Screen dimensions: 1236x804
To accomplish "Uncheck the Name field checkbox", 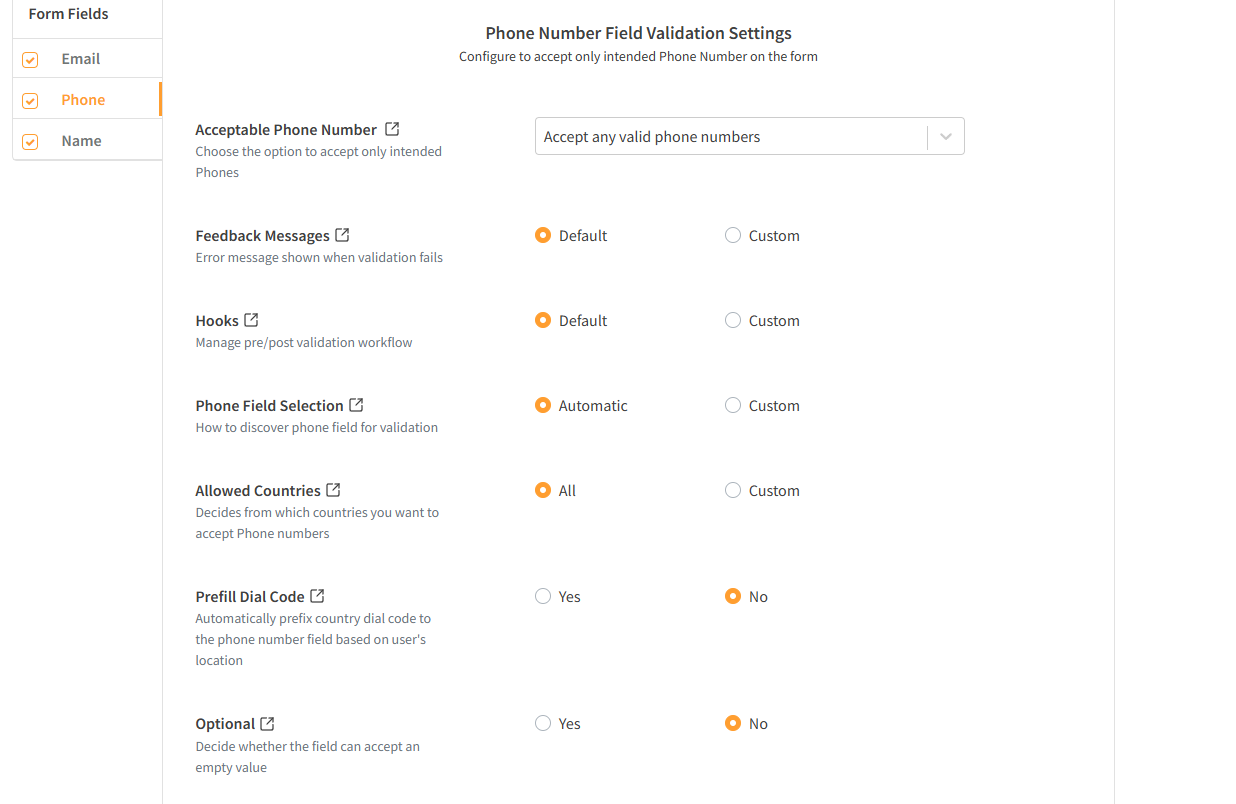I will click(30, 140).
